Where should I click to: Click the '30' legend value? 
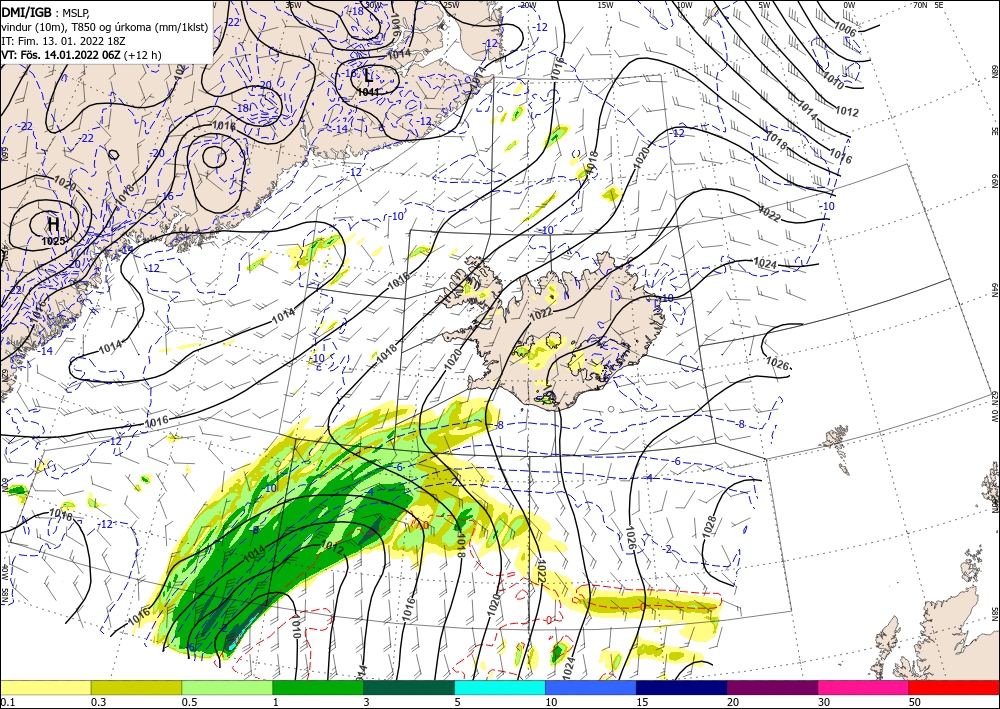tap(824, 702)
